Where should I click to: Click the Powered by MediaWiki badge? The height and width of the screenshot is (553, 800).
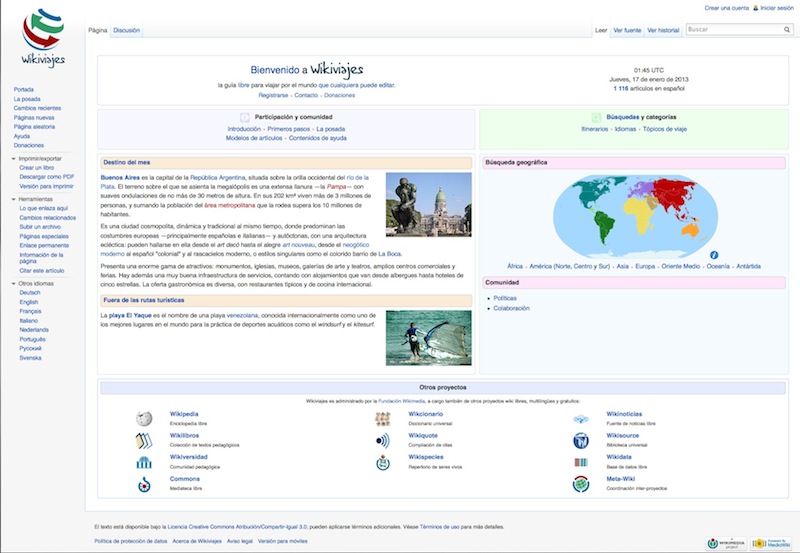coord(770,543)
